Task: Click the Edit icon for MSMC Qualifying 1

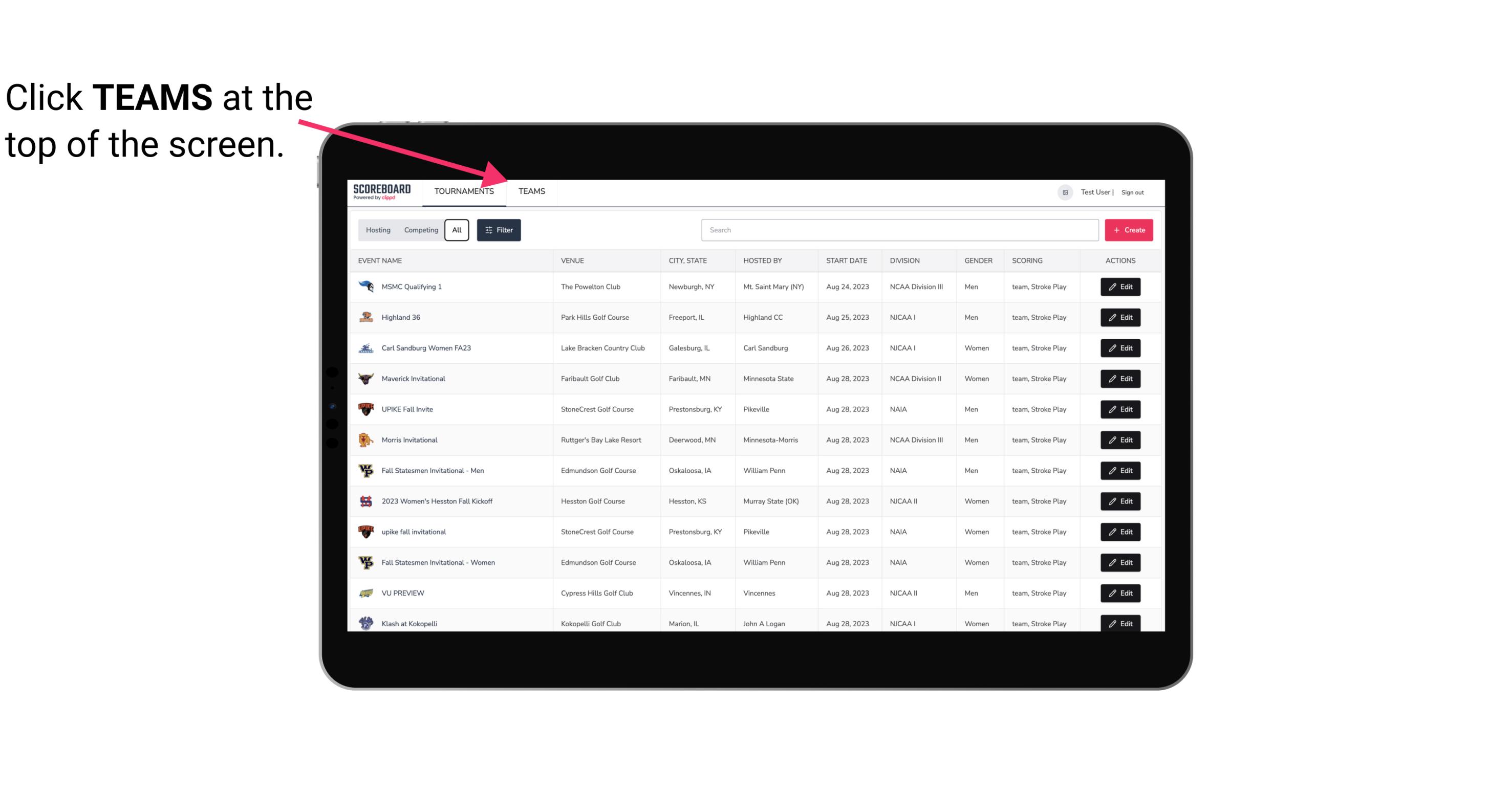Action: point(1122,287)
